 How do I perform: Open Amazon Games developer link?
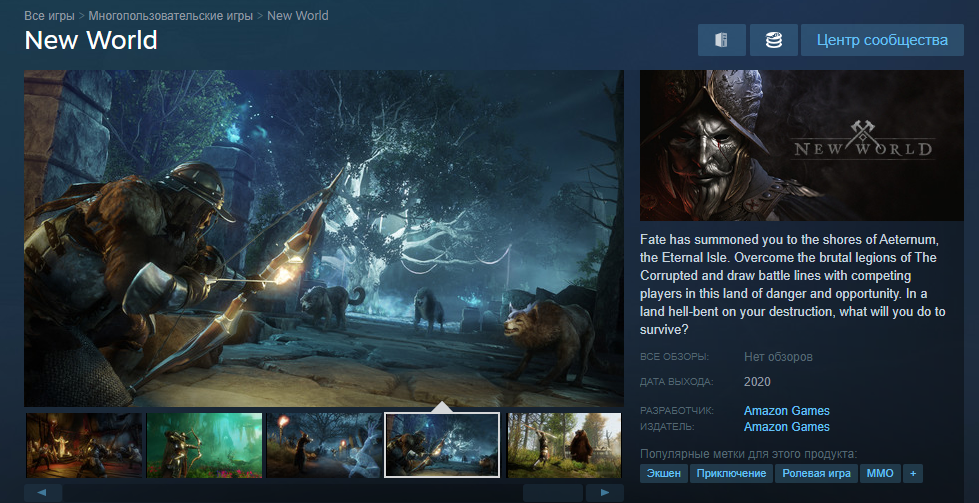(x=787, y=411)
